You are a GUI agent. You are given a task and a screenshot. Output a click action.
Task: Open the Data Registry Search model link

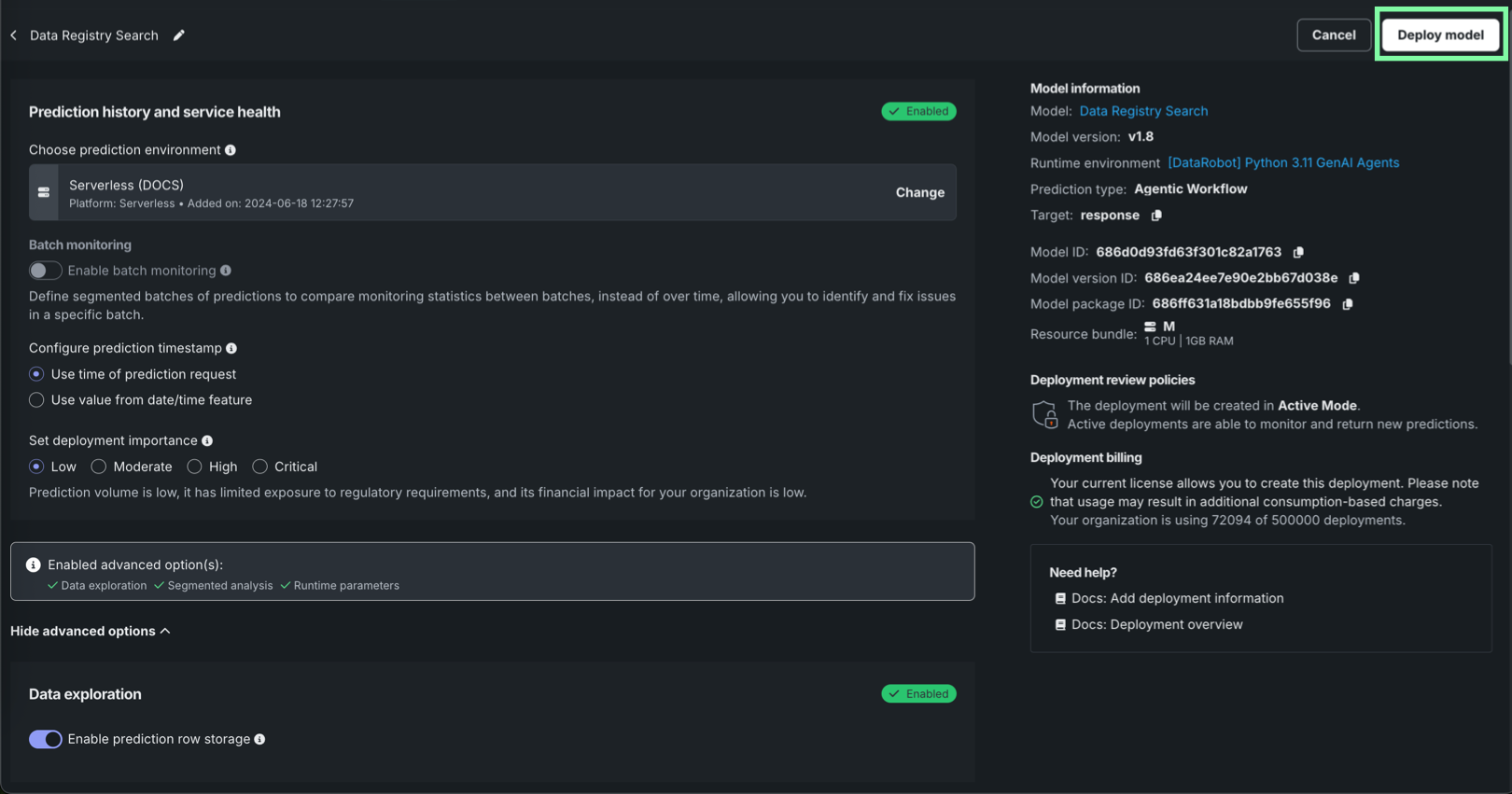click(1143, 110)
